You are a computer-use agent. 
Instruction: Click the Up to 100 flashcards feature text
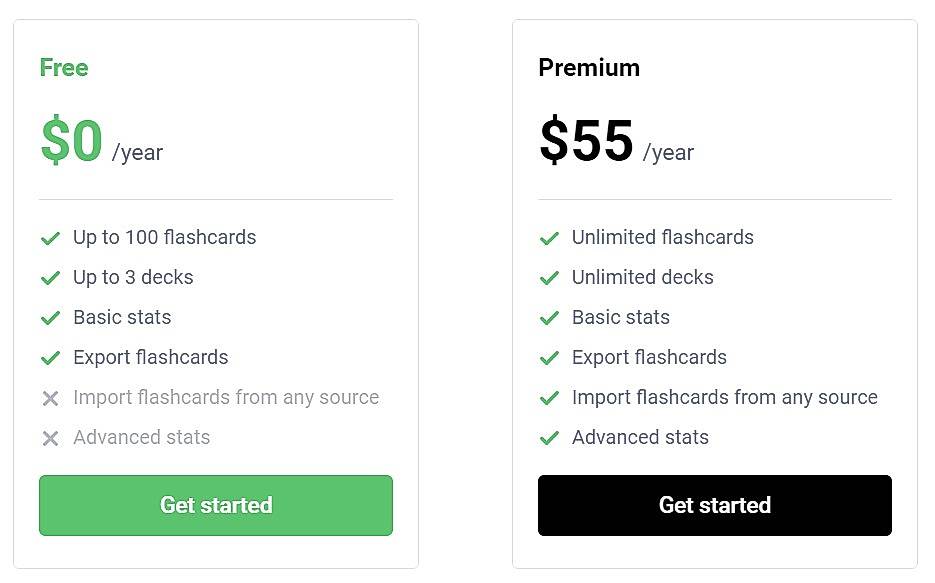[164, 238]
